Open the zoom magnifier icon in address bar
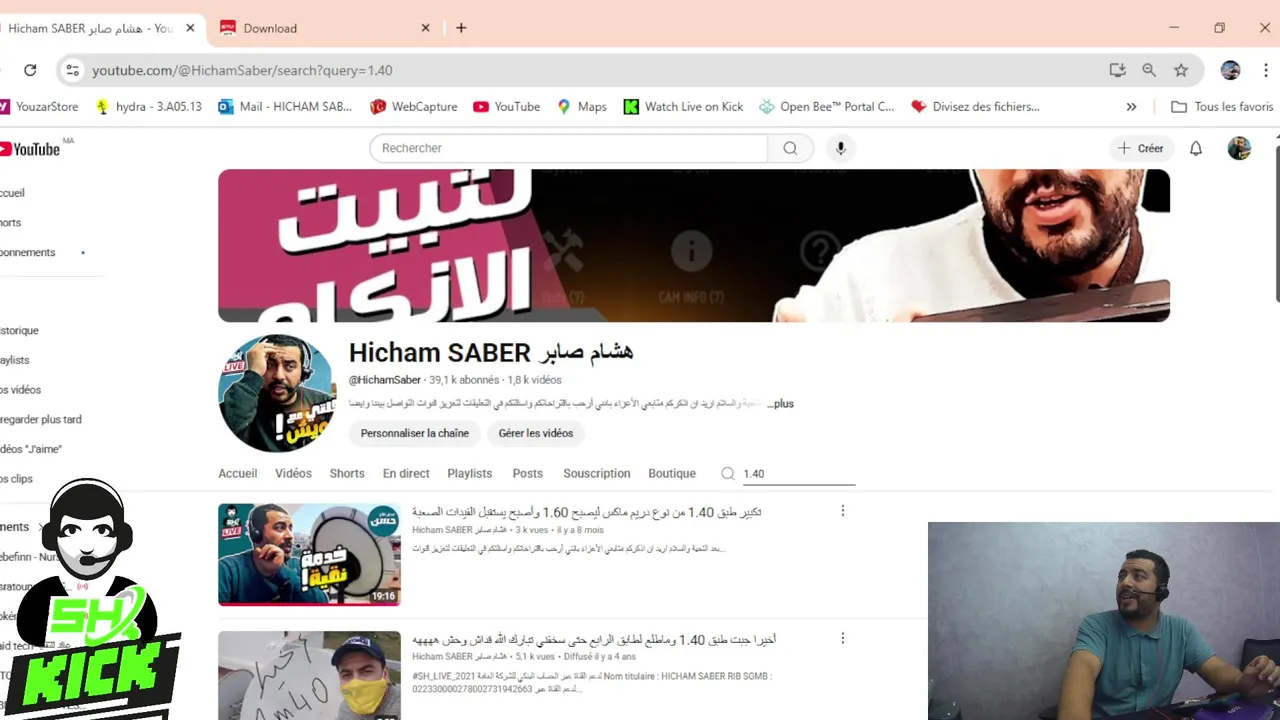The height and width of the screenshot is (720, 1280). click(x=1149, y=70)
